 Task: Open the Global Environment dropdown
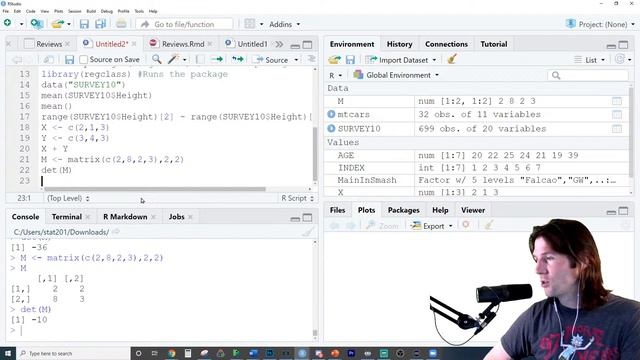pos(396,75)
